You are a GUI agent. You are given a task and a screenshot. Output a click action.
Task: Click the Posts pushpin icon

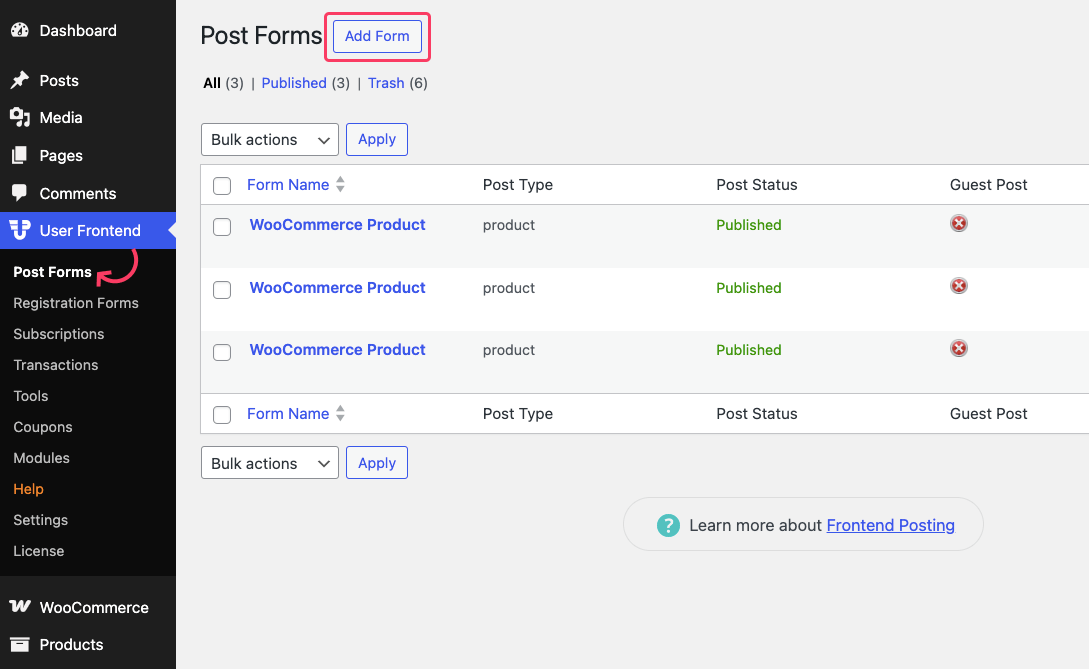click(20, 80)
